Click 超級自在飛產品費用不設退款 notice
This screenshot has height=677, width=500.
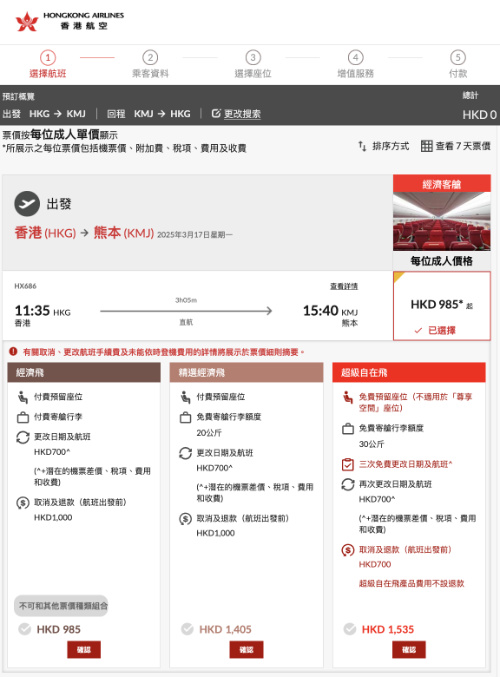point(411,583)
